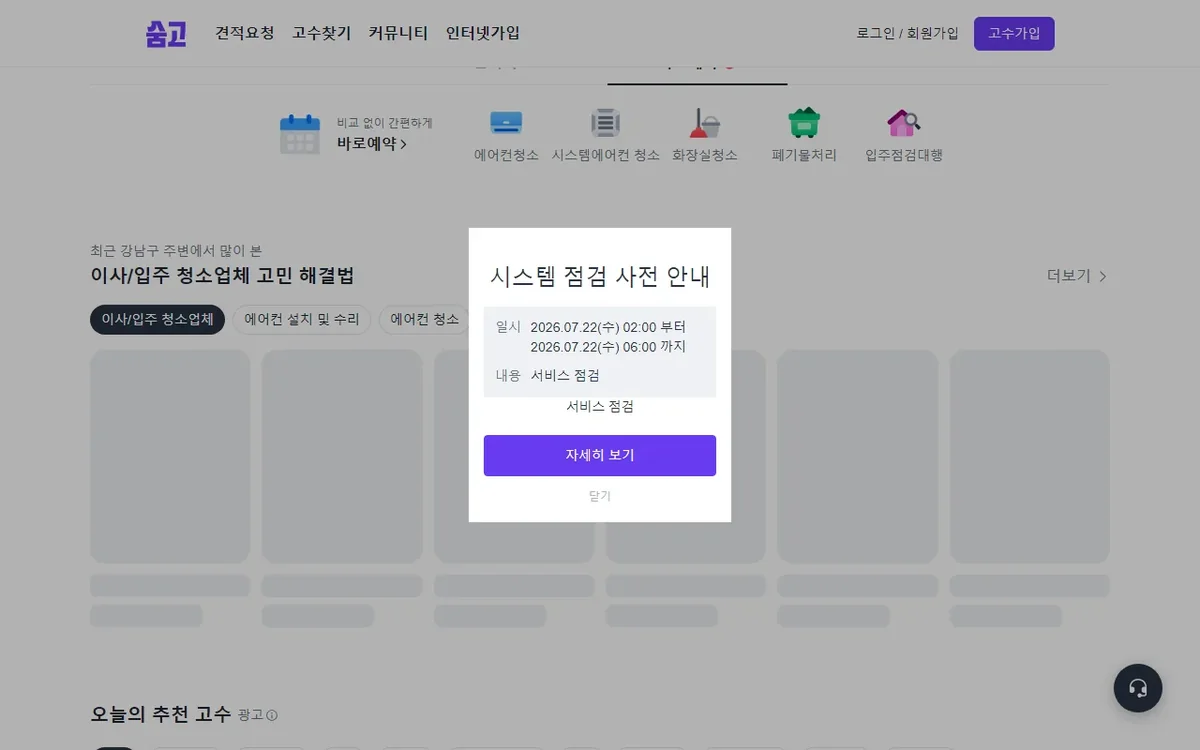Screen dimensions: 1200x750
Task: Open 인터넷가입 in the top menu
Action: [483, 33]
